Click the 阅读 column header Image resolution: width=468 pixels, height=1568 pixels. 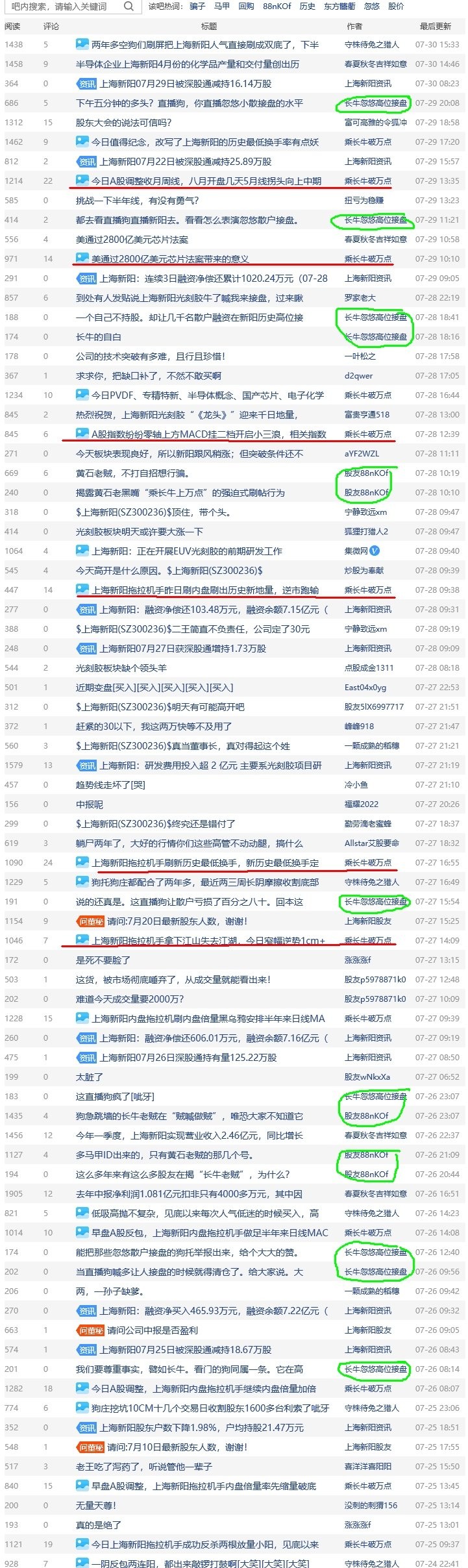tap(12, 27)
